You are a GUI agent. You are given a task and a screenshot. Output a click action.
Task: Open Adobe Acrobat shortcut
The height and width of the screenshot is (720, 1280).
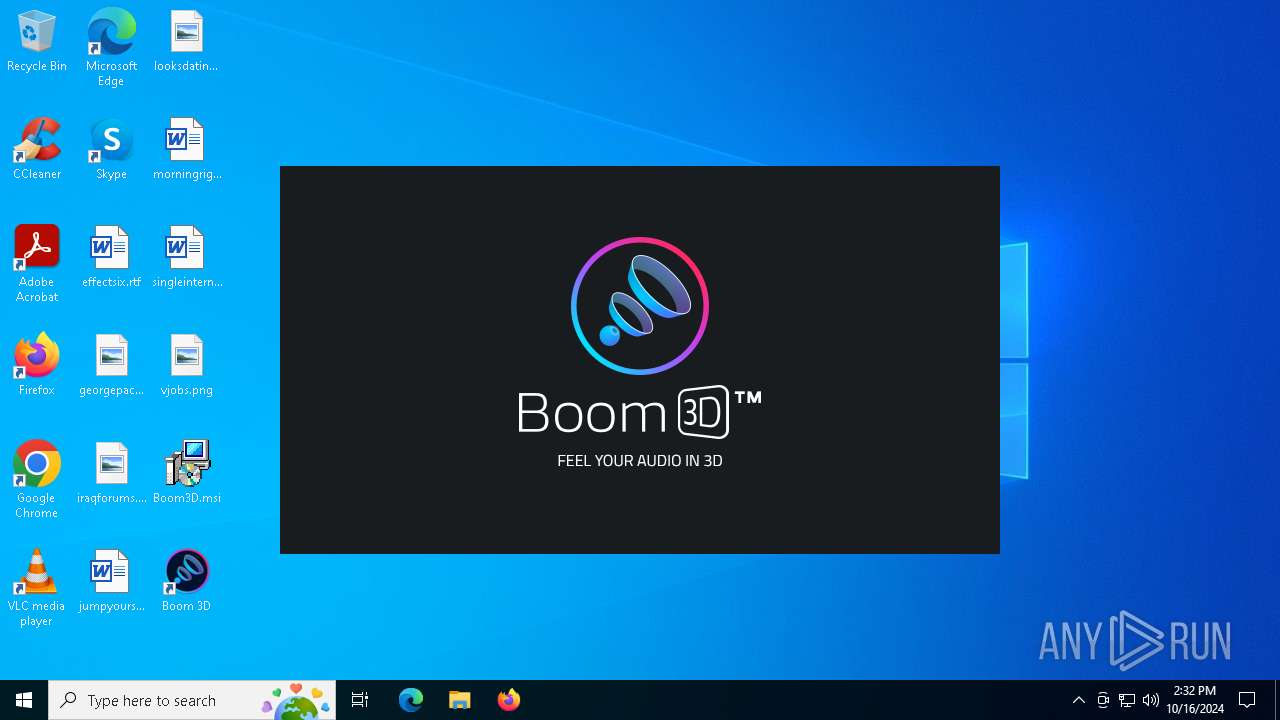[37, 264]
